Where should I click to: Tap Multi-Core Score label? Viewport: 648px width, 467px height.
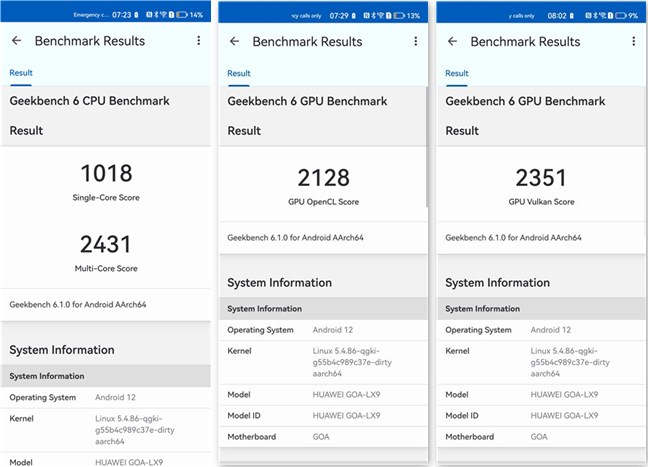[106, 269]
